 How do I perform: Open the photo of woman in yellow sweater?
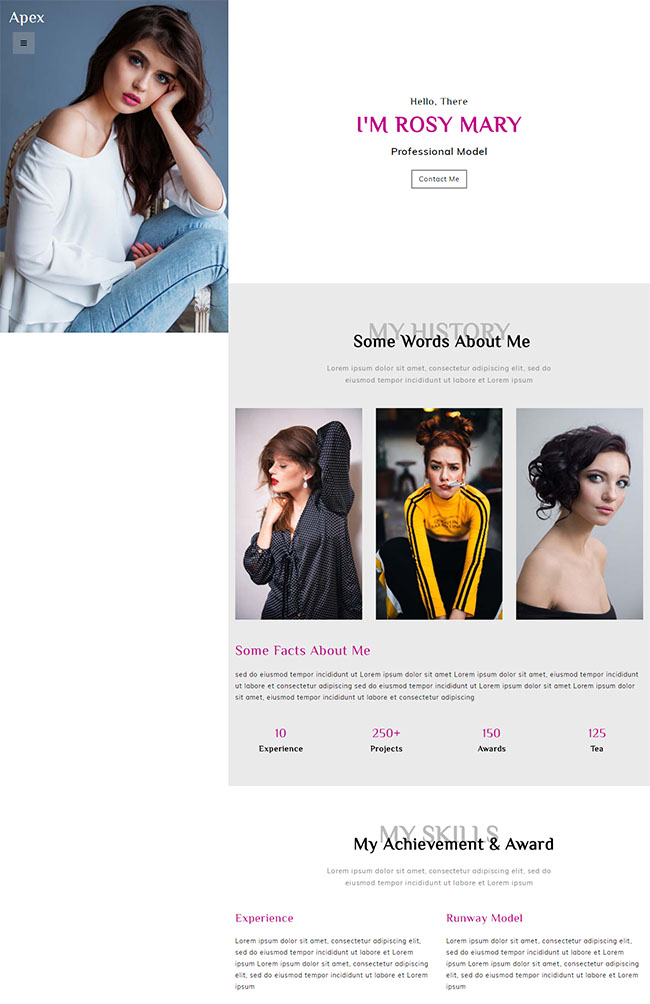[439, 514]
